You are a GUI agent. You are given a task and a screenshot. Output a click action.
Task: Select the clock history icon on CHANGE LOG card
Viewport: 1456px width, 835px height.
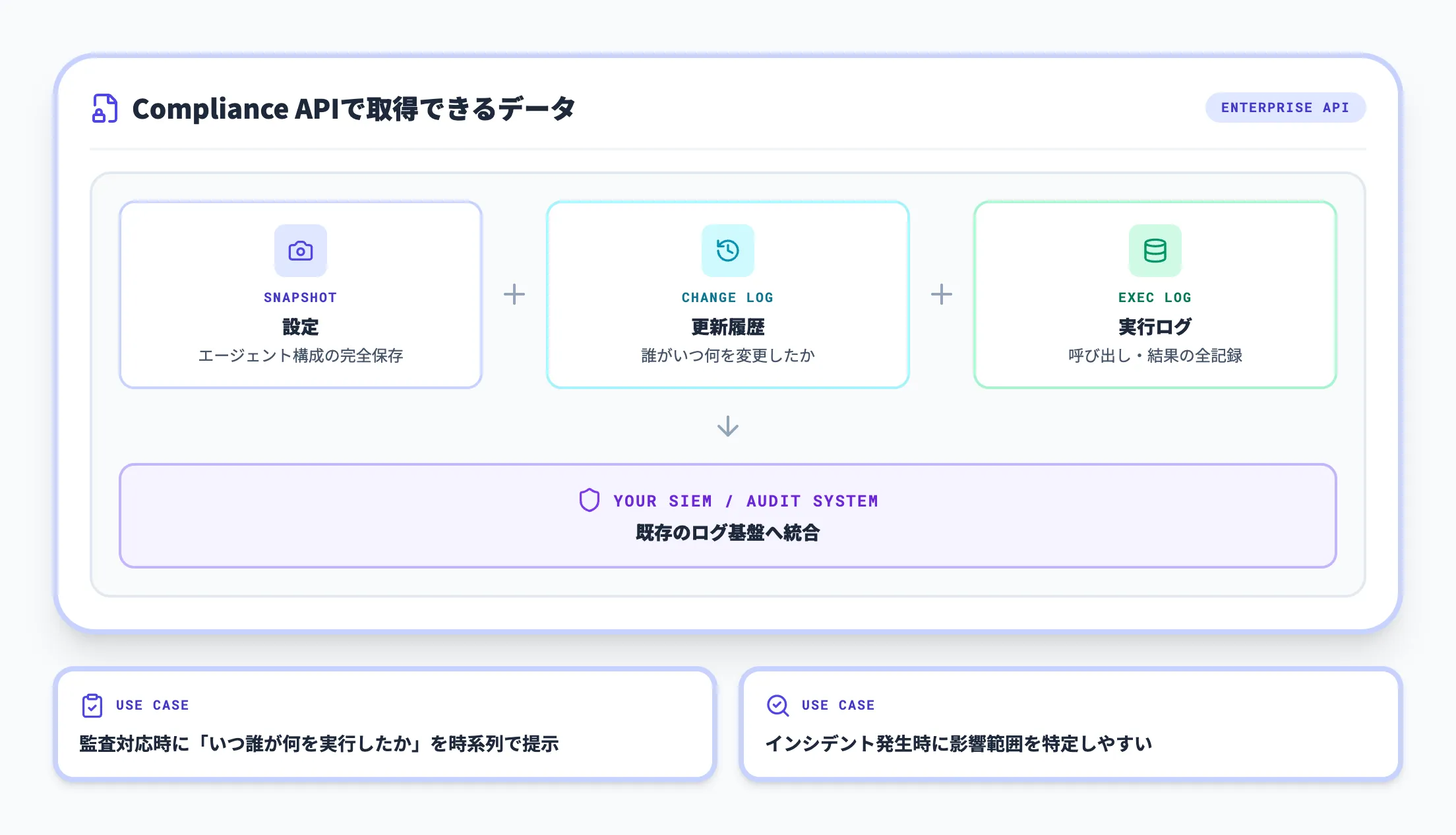click(x=727, y=251)
